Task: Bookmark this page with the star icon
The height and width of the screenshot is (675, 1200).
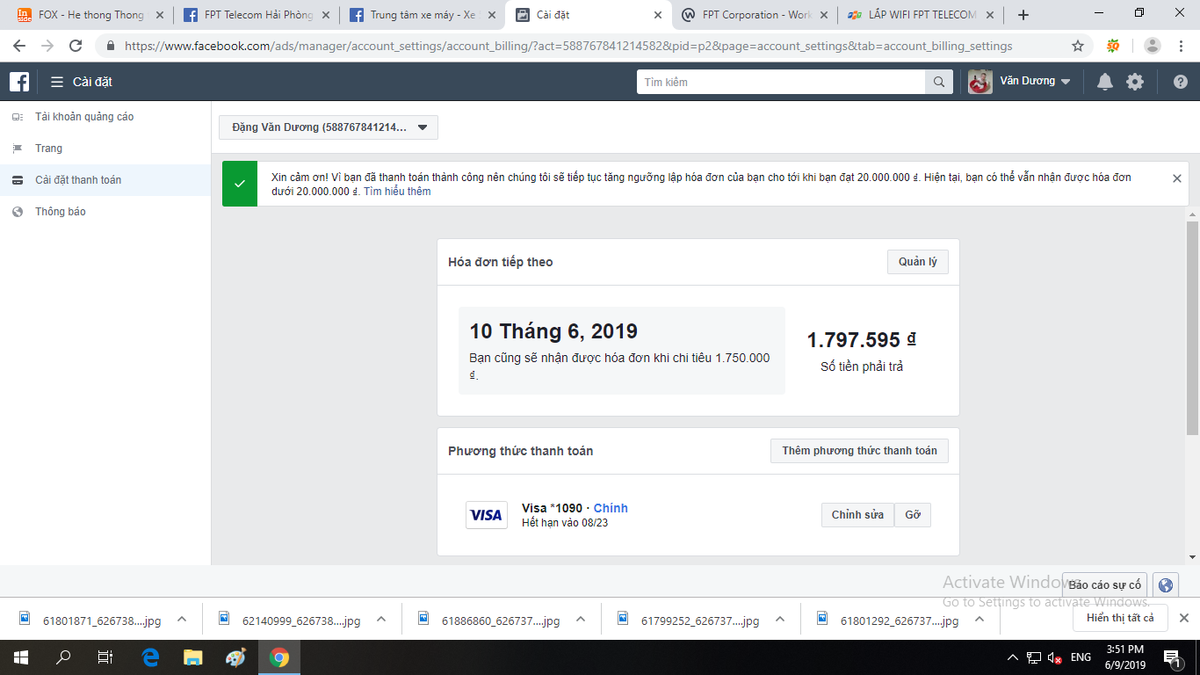Action: [1078, 46]
